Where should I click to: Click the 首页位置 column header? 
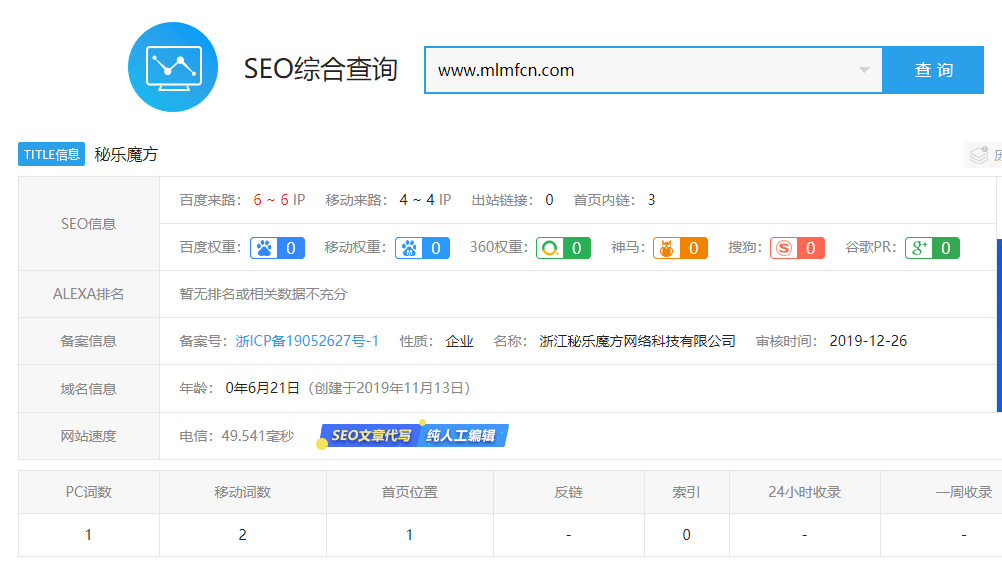tap(410, 492)
